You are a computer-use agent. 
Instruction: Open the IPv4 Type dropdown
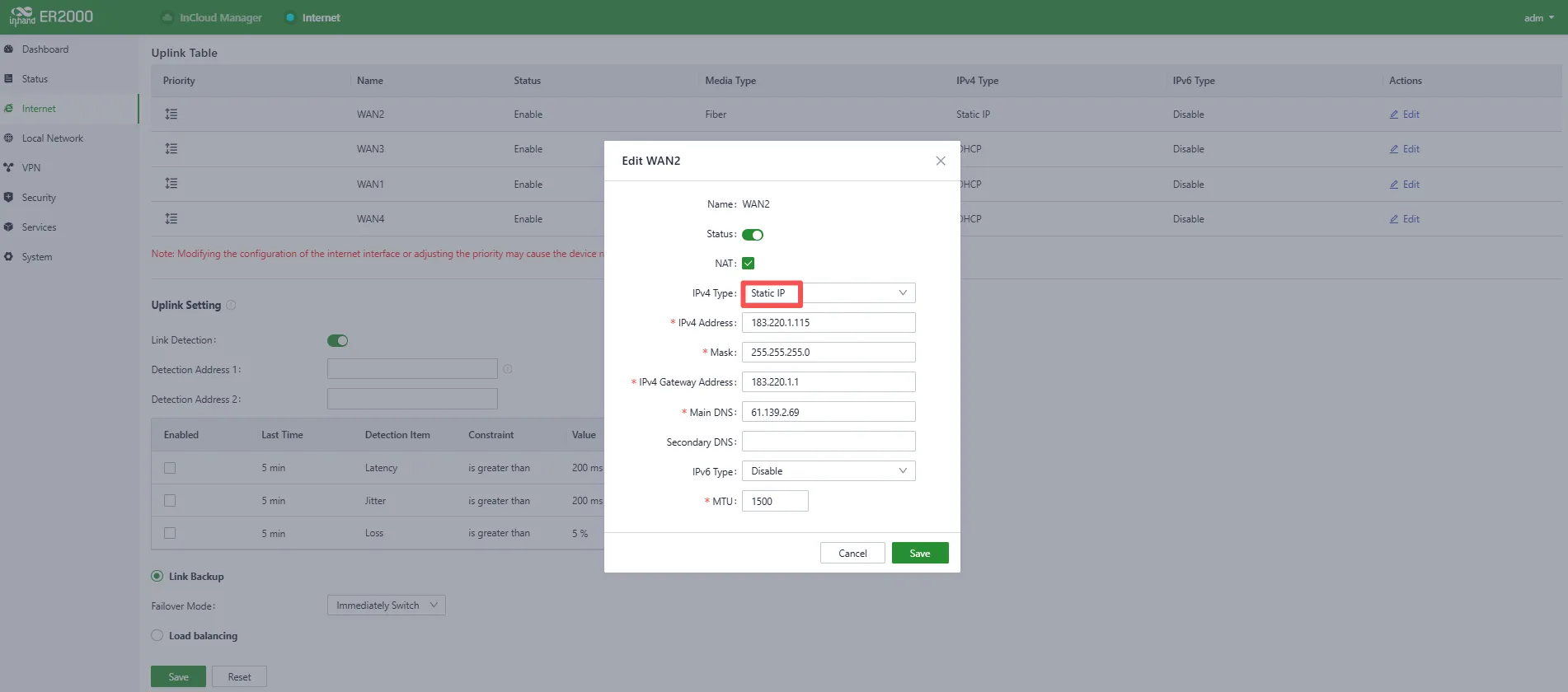pos(829,293)
